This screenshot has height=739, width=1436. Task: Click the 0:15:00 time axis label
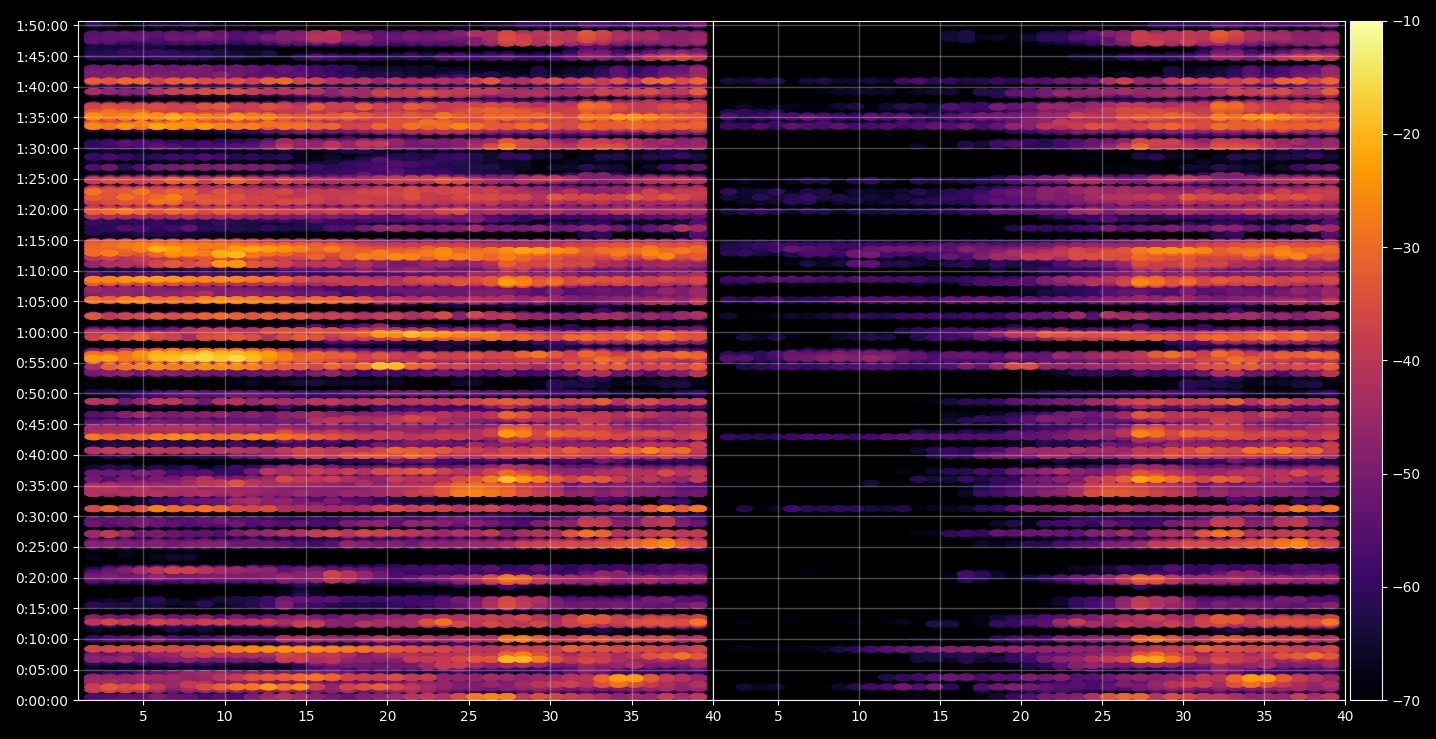coord(43,608)
